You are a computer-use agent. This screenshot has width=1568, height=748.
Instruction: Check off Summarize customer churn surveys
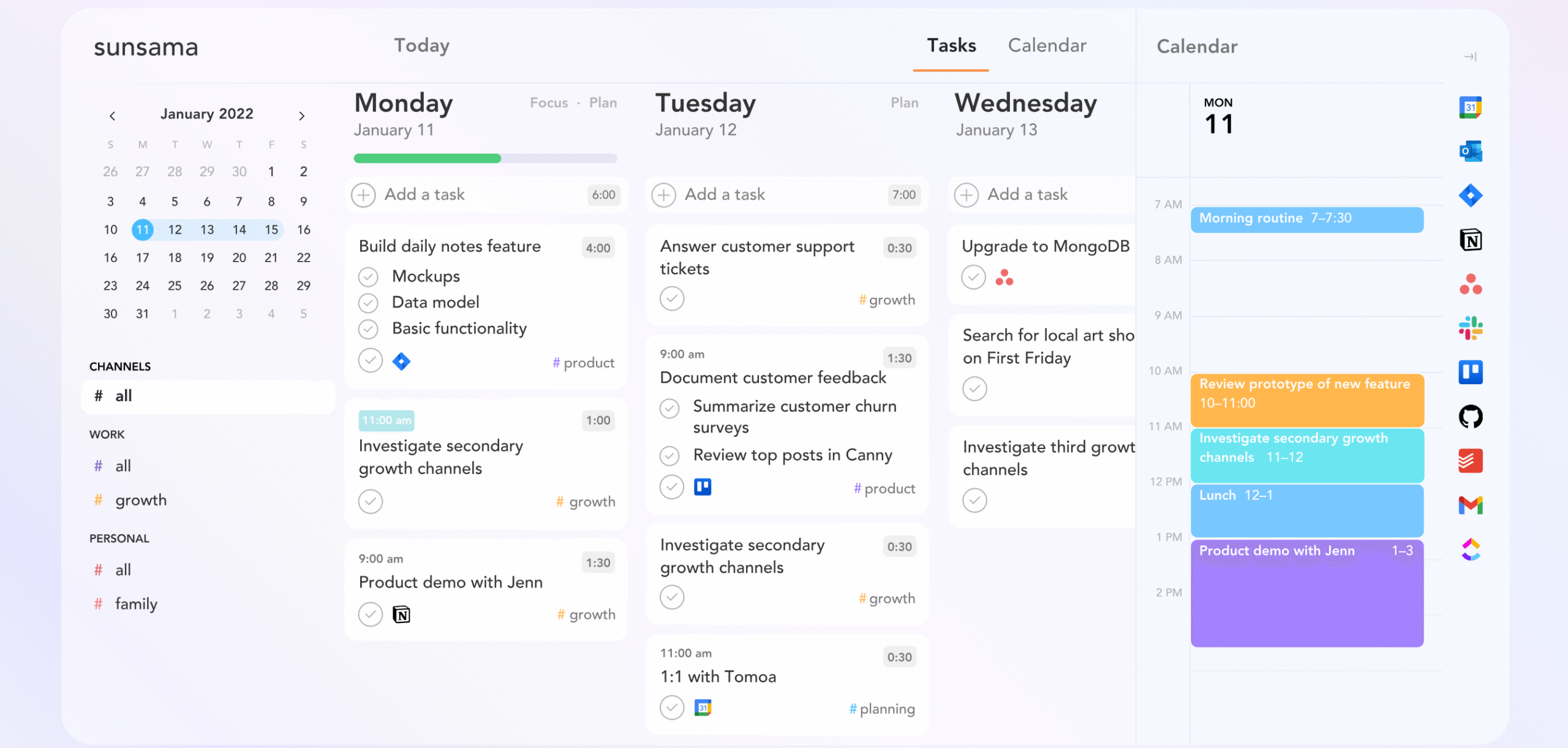pyautogui.click(x=669, y=408)
